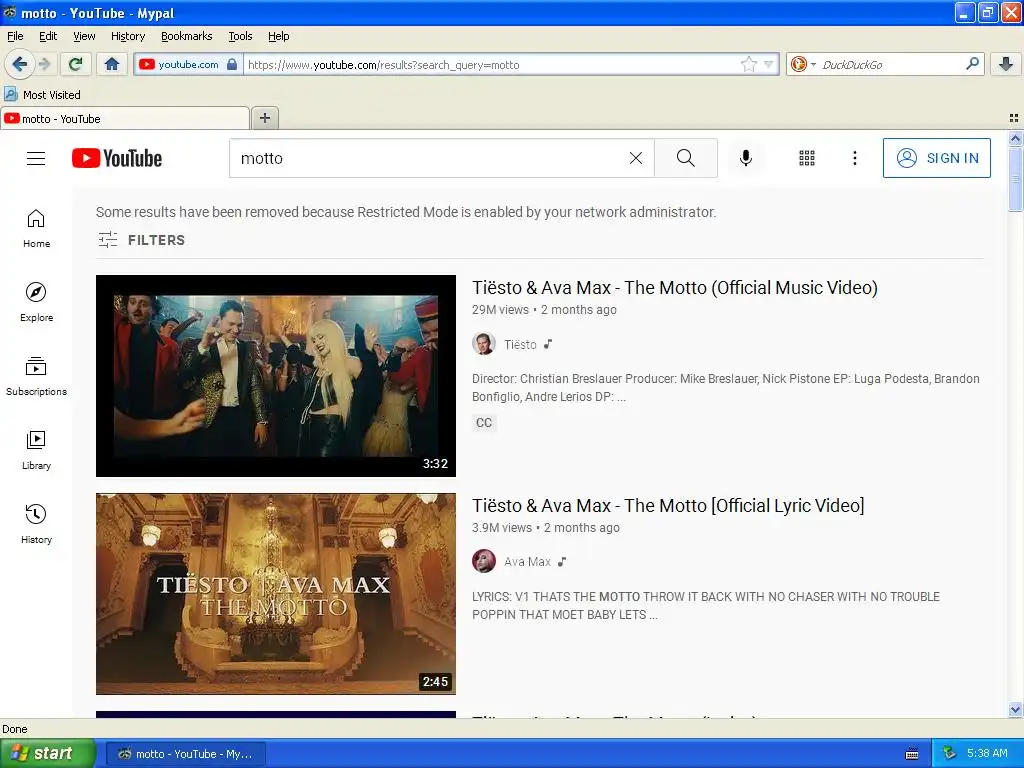Image resolution: width=1024 pixels, height=768 pixels.
Task: Click the SIGN IN button
Action: point(936,158)
